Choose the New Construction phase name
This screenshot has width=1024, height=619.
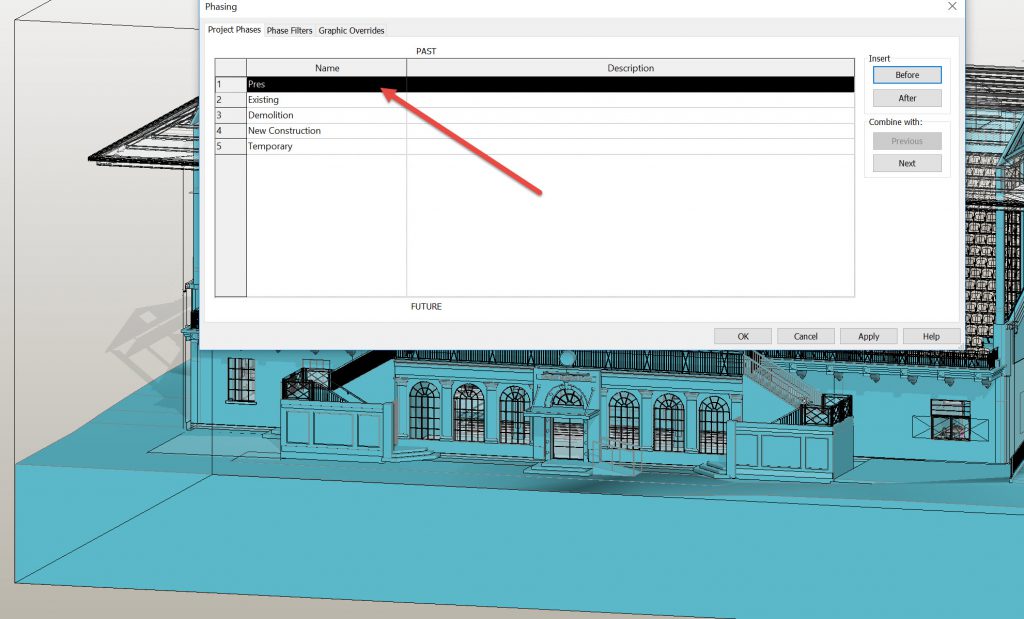(x=326, y=131)
